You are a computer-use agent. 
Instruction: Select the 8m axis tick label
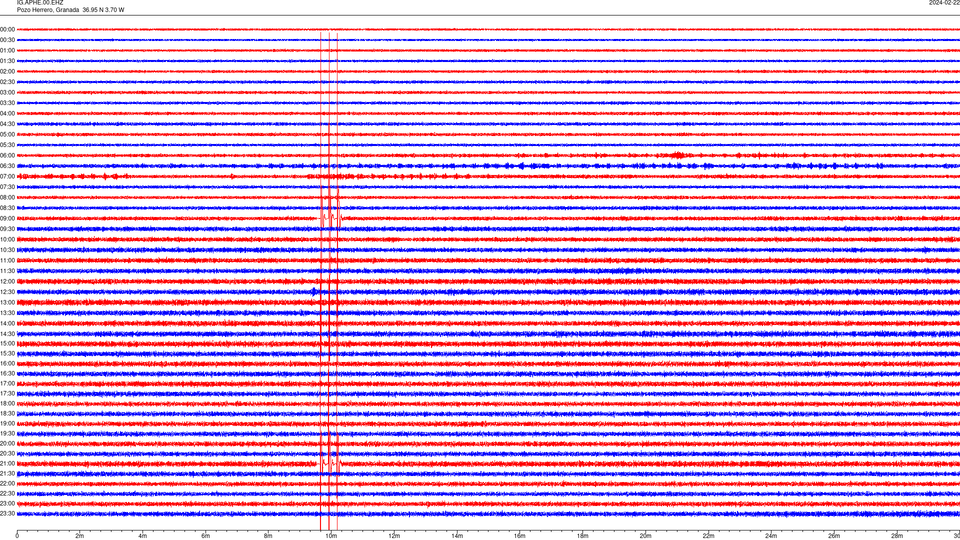[268, 536]
